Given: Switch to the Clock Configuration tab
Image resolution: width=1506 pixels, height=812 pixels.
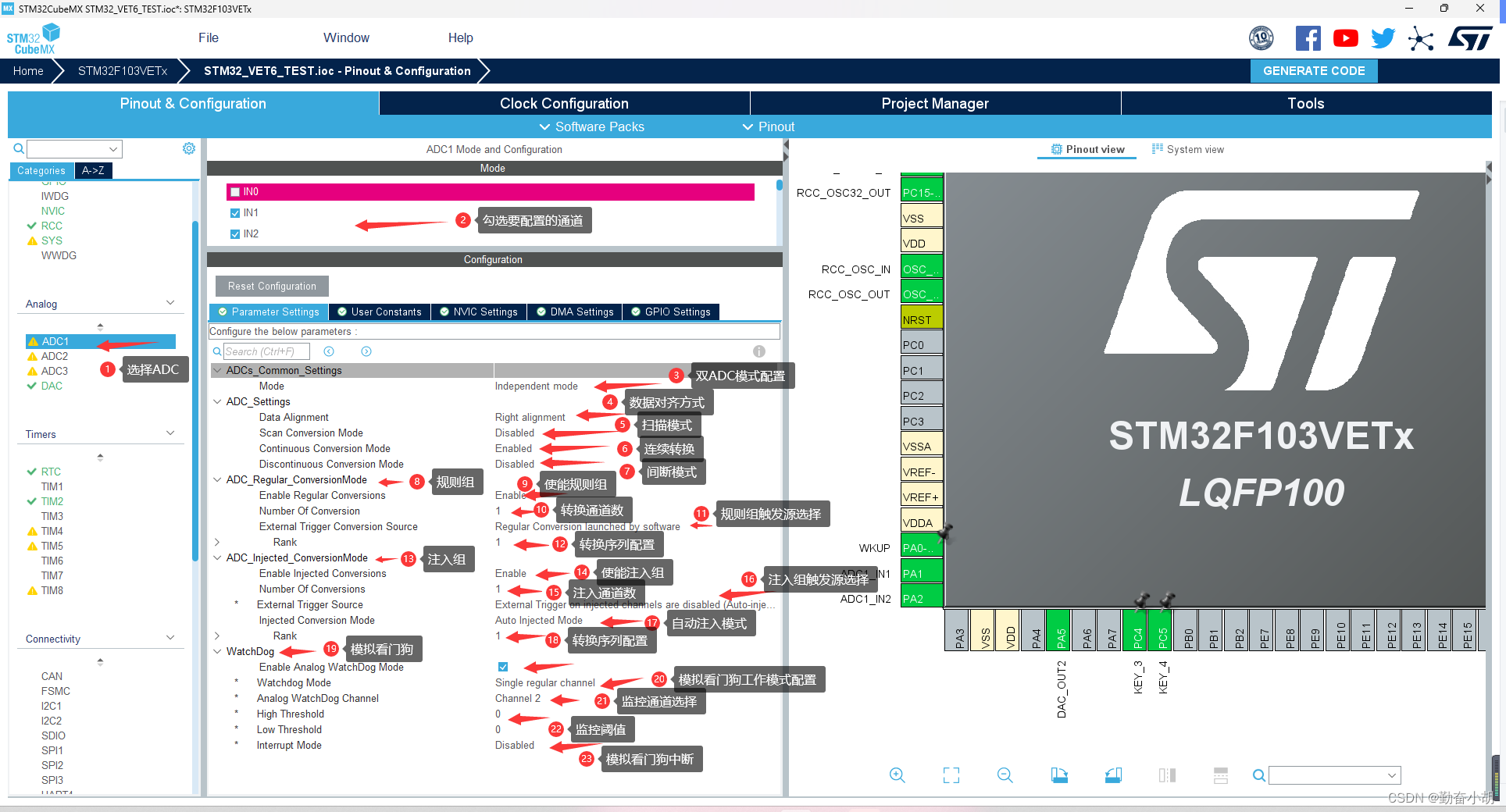Looking at the screenshot, I should (564, 104).
